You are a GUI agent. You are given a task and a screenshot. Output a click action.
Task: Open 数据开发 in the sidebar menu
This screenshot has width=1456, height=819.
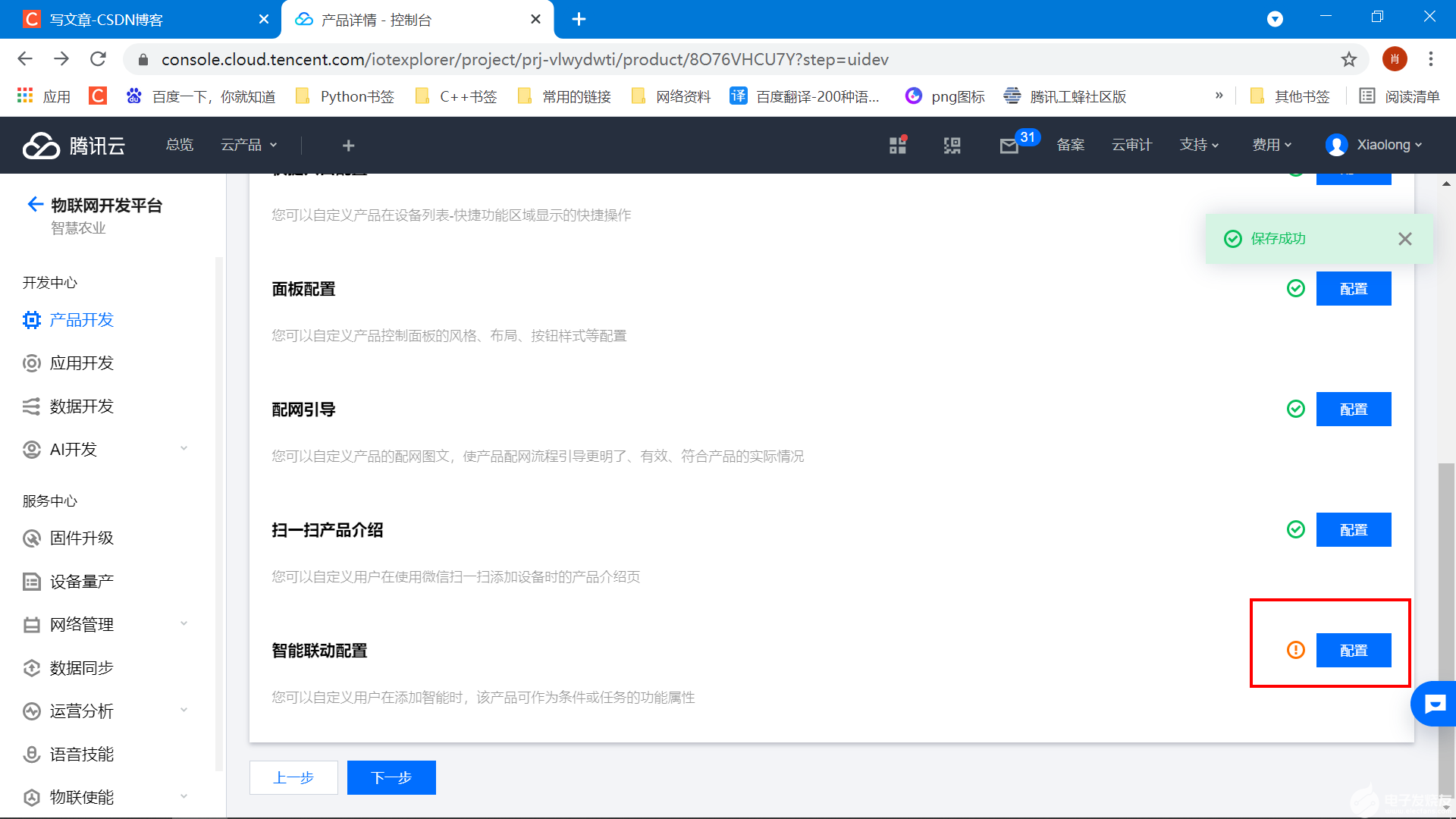(82, 406)
